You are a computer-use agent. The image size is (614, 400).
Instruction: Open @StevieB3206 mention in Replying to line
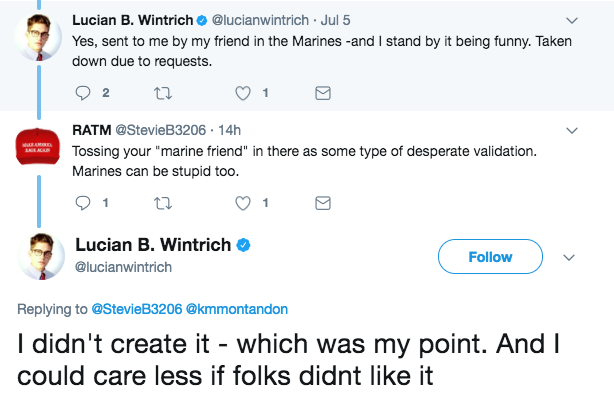(x=136, y=308)
